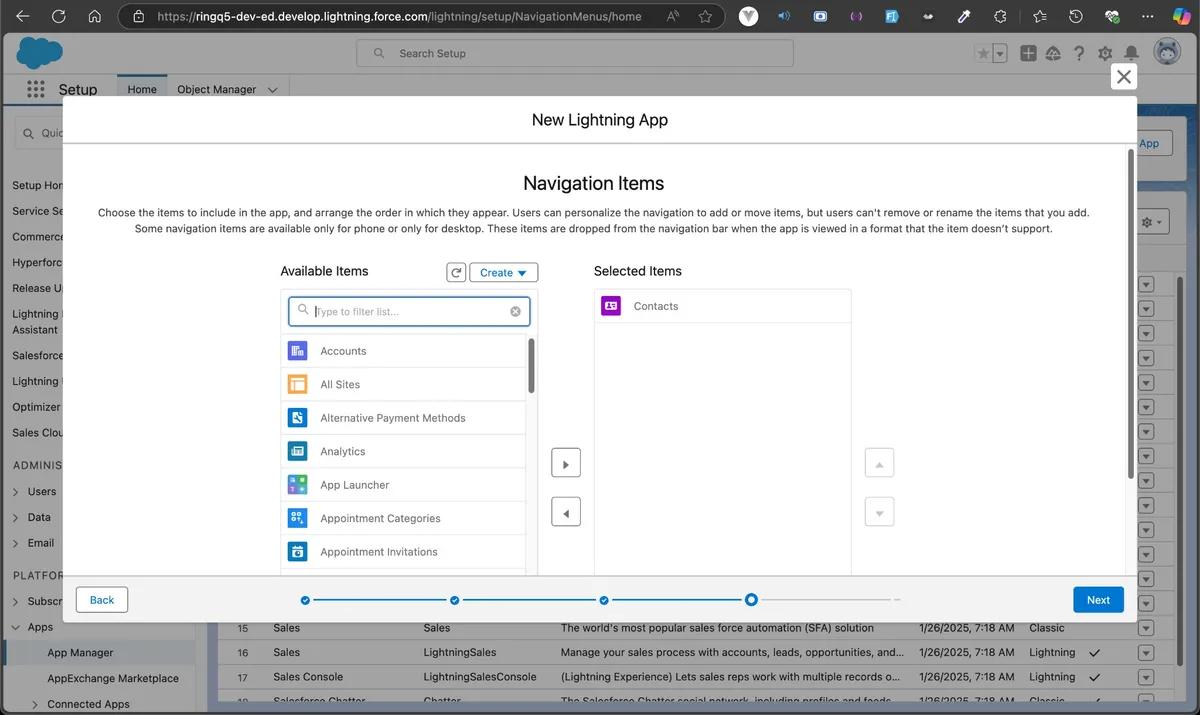Click the Back button

tap(102, 600)
